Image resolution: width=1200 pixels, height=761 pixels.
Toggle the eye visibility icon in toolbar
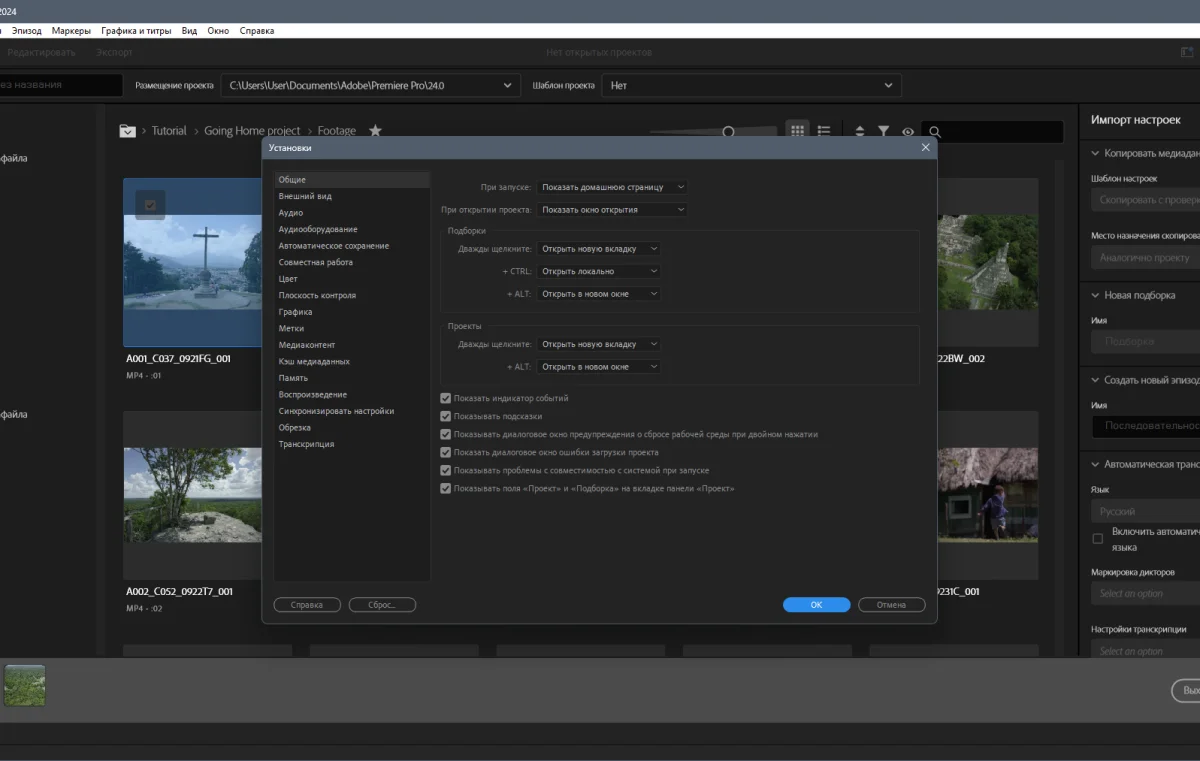[x=908, y=131]
